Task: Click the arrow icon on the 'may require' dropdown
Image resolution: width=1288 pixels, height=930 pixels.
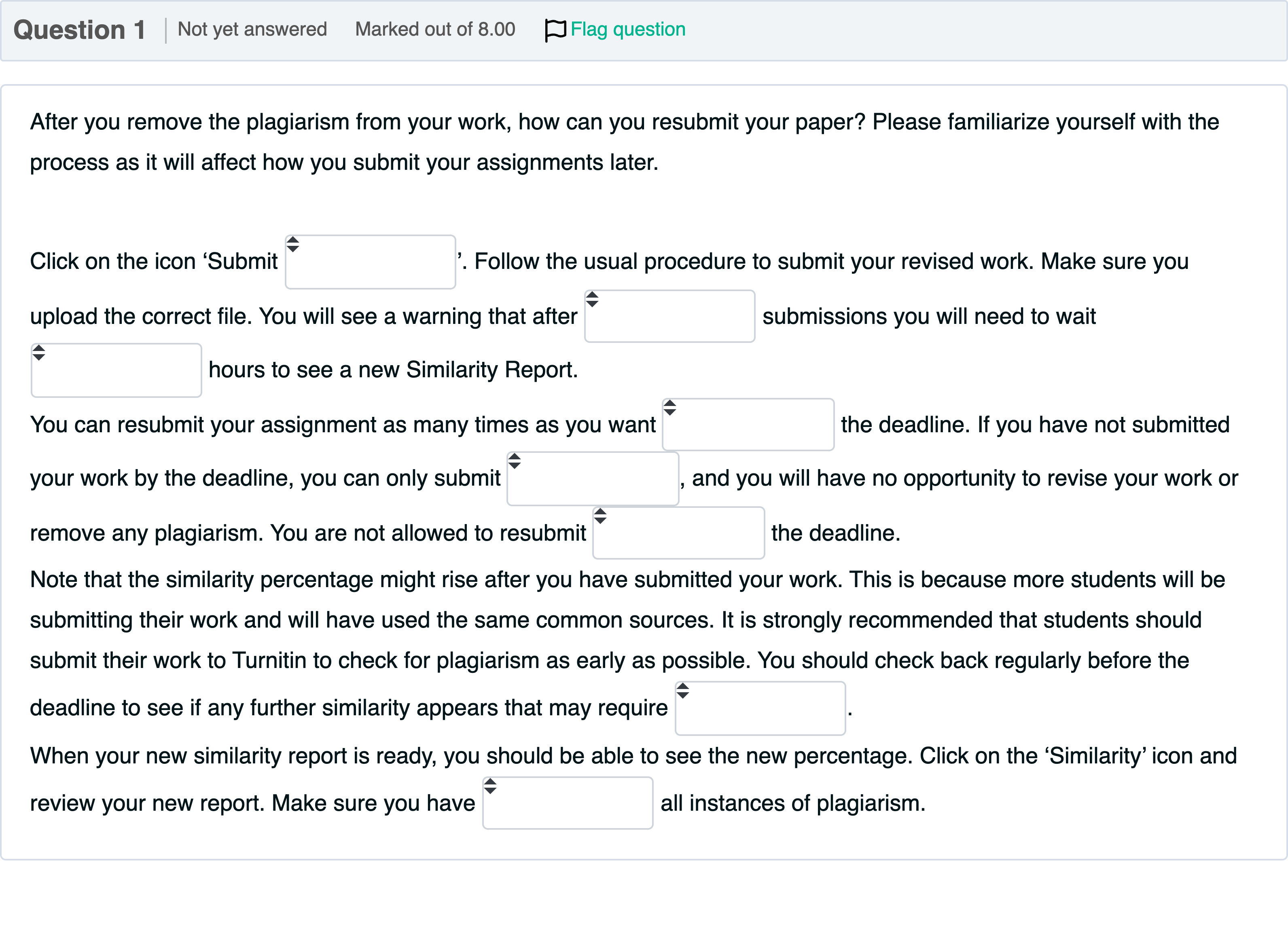Action: (x=682, y=691)
